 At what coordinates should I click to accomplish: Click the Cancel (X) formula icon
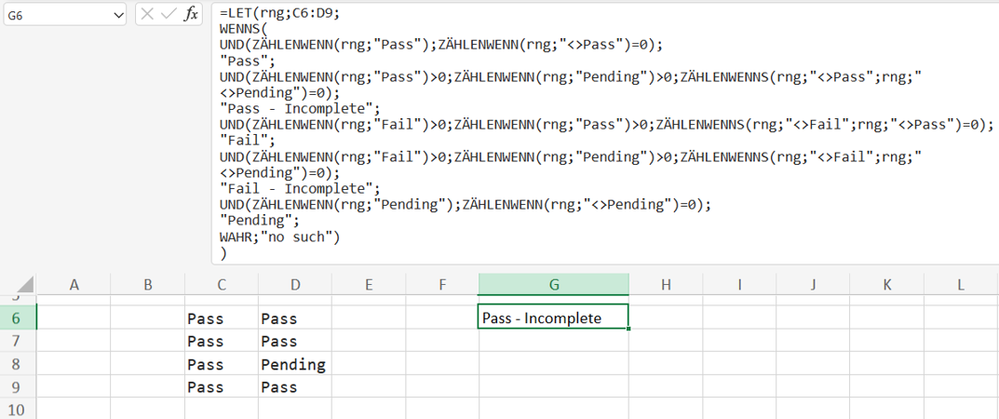point(147,15)
